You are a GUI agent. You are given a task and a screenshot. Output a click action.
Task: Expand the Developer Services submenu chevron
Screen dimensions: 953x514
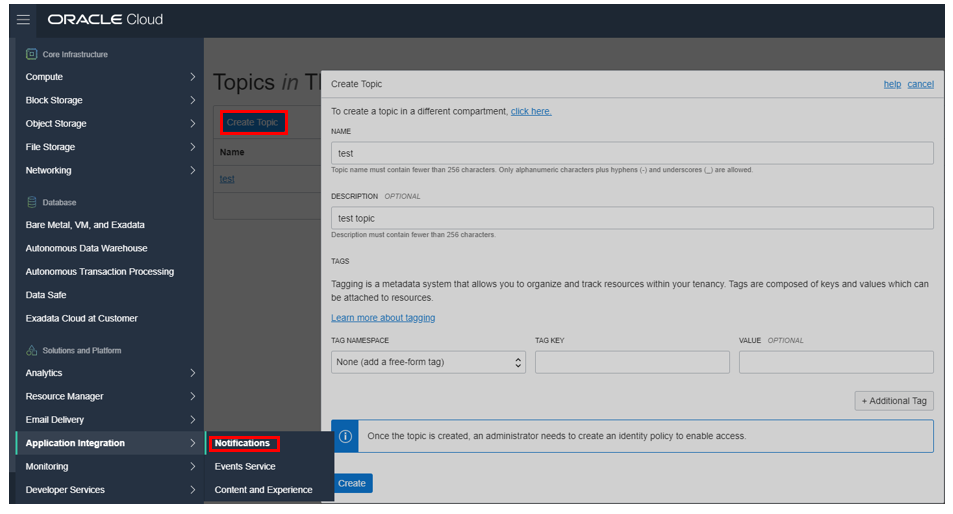[193, 490]
